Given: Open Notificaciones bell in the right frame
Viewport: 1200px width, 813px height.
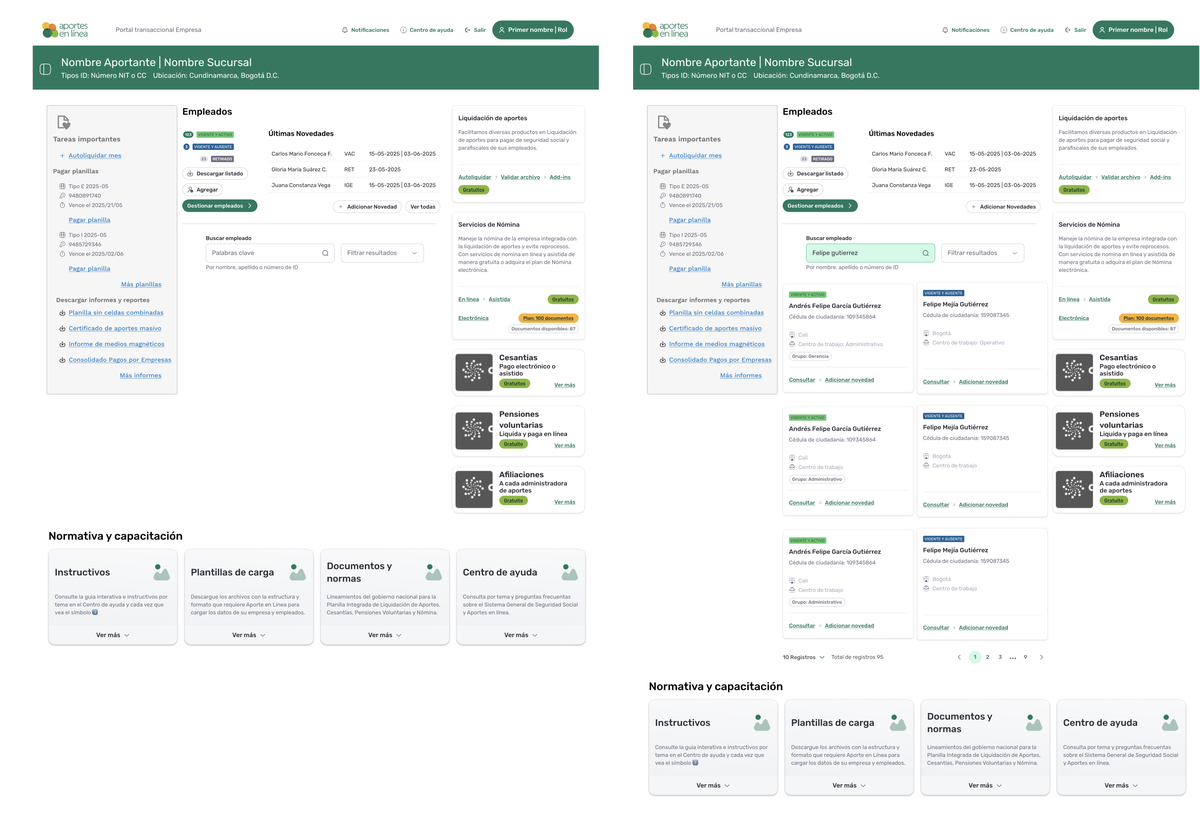Looking at the screenshot, I should point(965,30).
